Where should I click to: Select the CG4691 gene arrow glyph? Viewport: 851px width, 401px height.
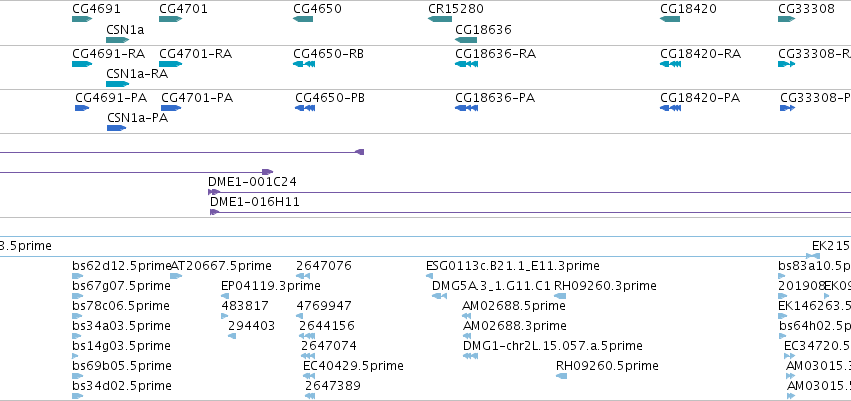(x=82, y=19)
